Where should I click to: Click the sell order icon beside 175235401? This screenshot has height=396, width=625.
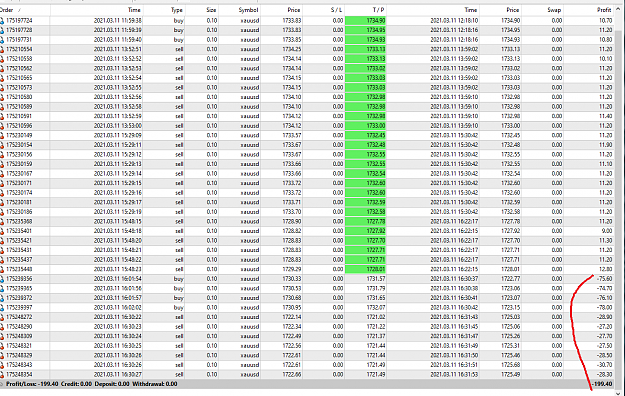[2, 231]
